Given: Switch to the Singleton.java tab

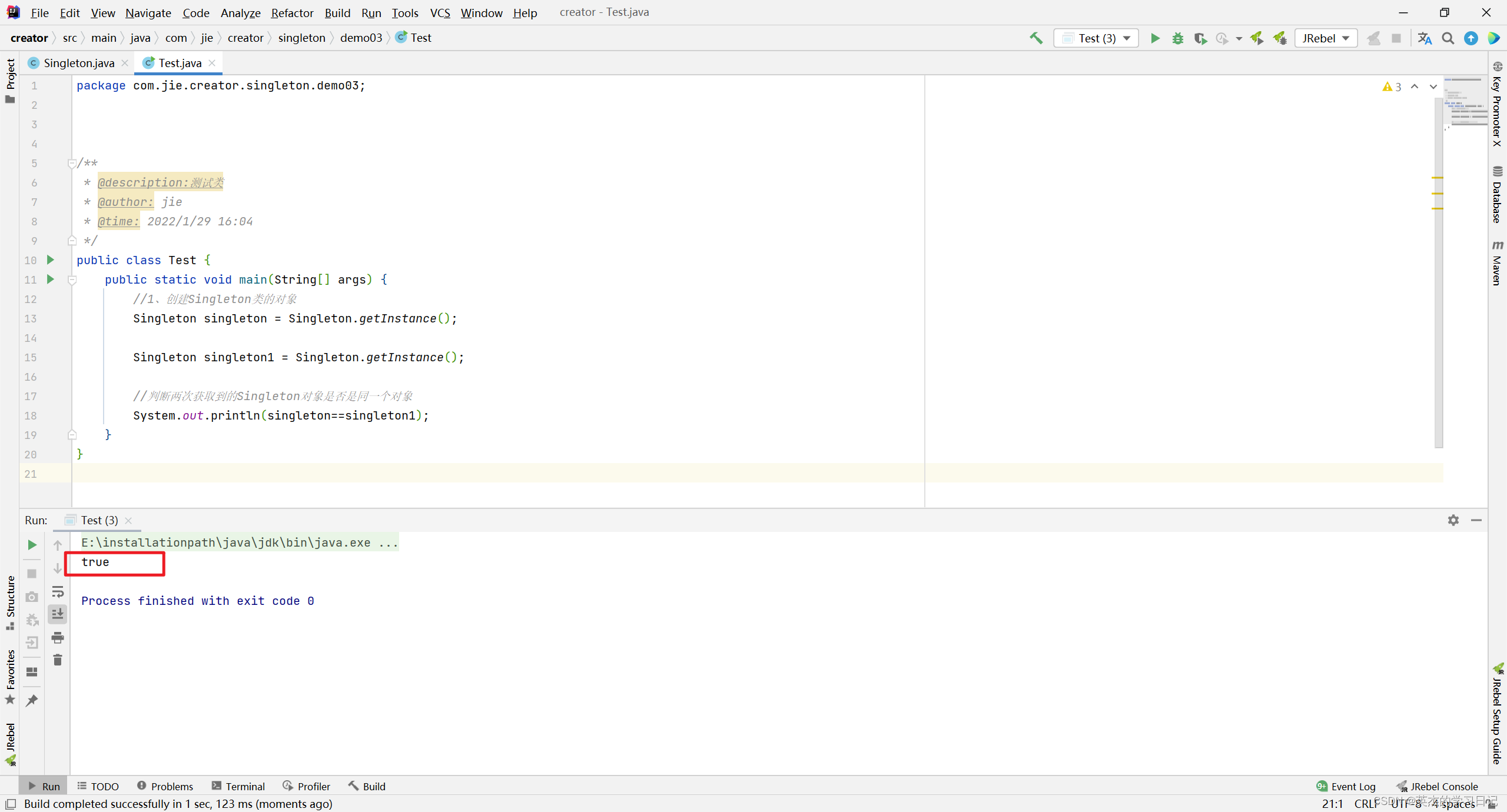Looking at the screenshot, I should [x=78, y=63].
